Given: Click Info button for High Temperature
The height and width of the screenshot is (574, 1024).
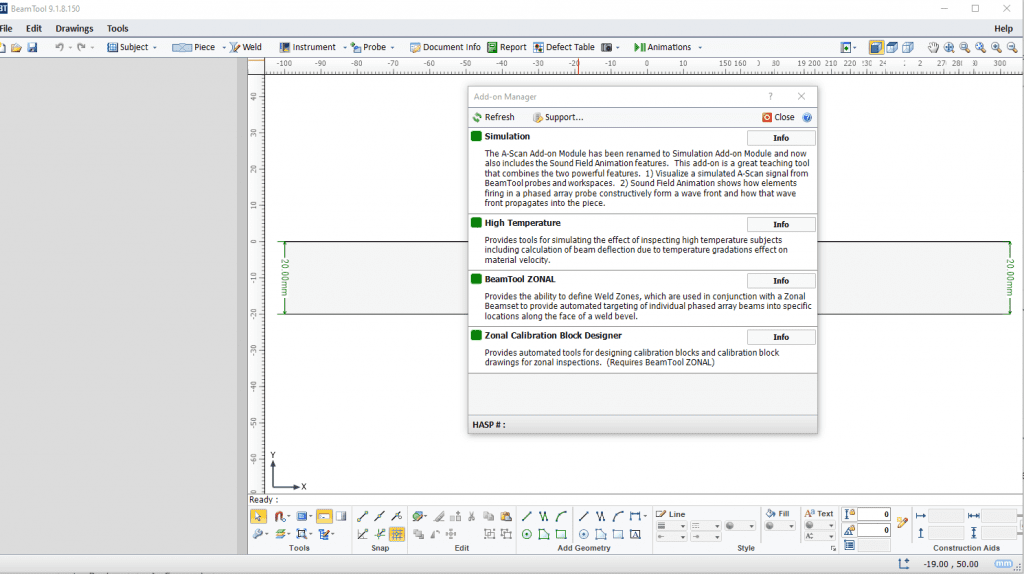Looking at the screenshot, I should point(781,224).
